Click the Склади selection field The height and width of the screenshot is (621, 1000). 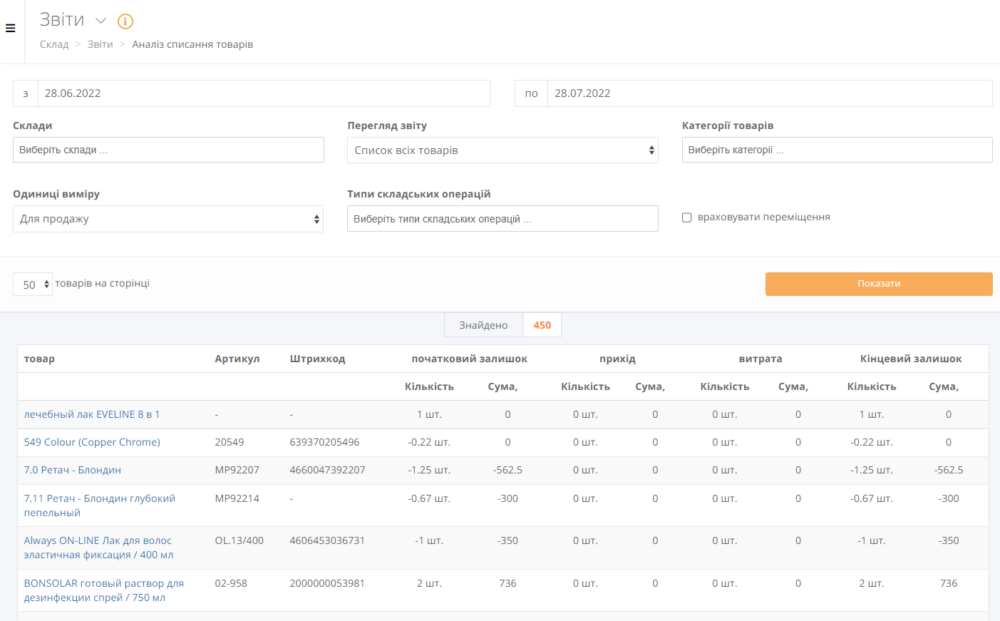pyautogui.click(x=168, y=150)
